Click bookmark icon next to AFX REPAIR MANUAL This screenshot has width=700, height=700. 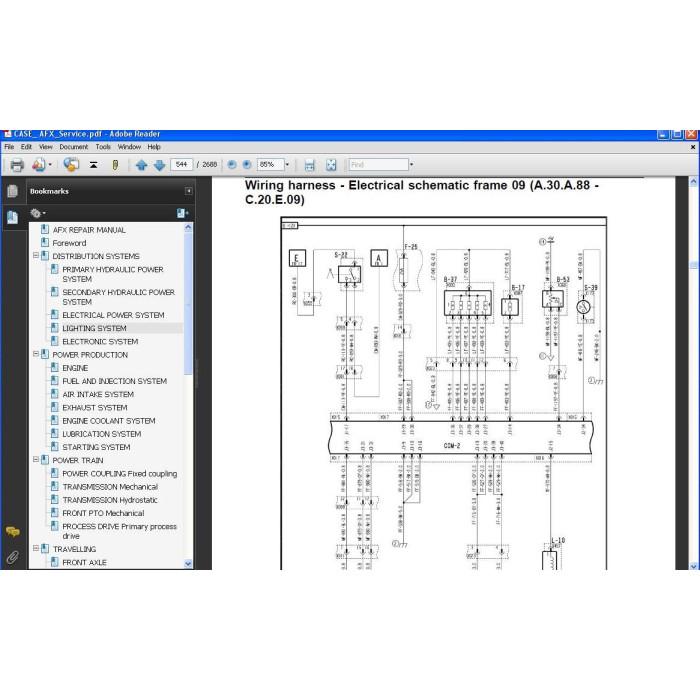tap(45, 229)
